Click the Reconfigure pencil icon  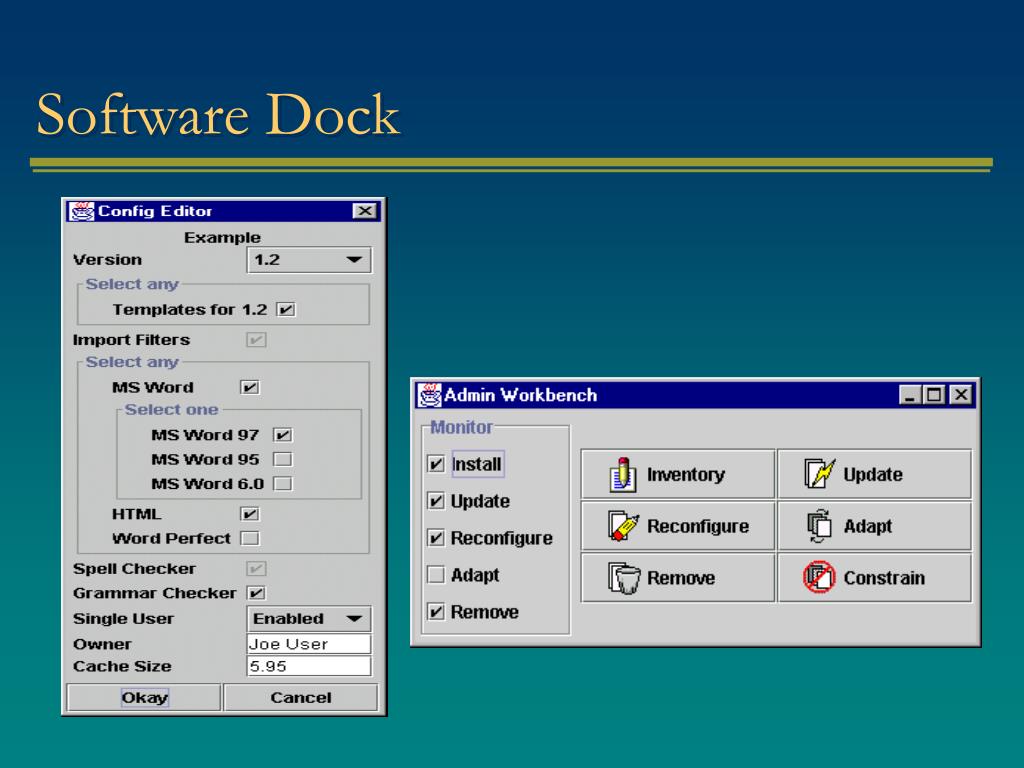(622, 526)
